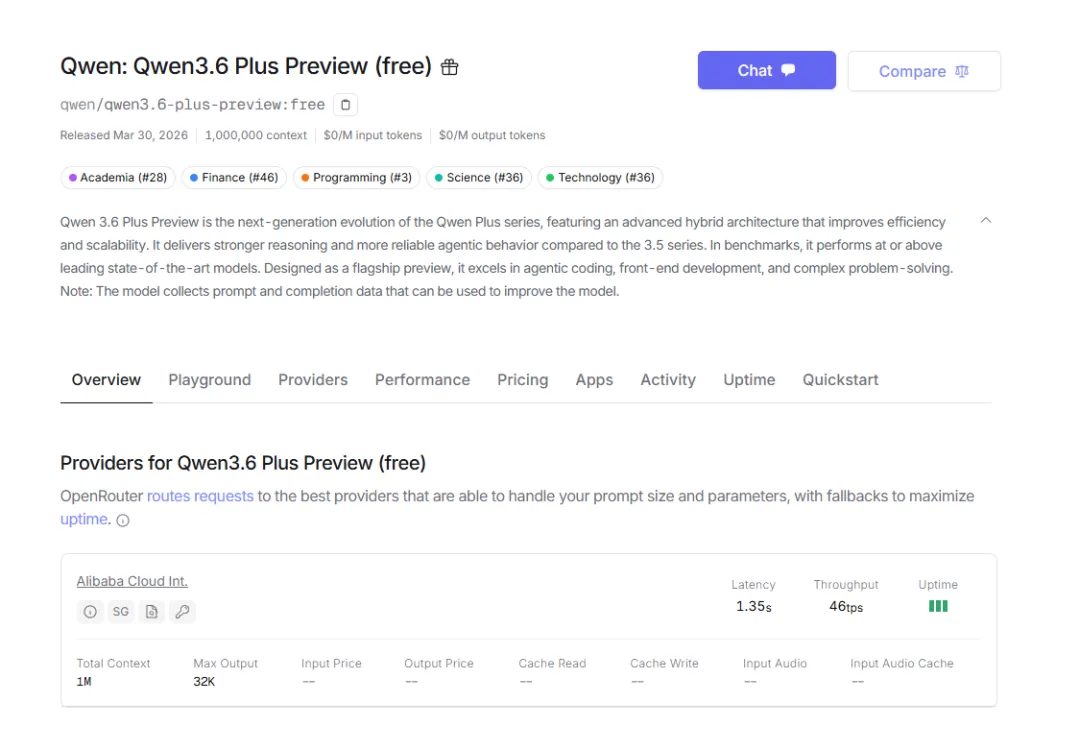Go to the Performance tab
Screen dimensions: 1080x751
click(x=422, y=380)
